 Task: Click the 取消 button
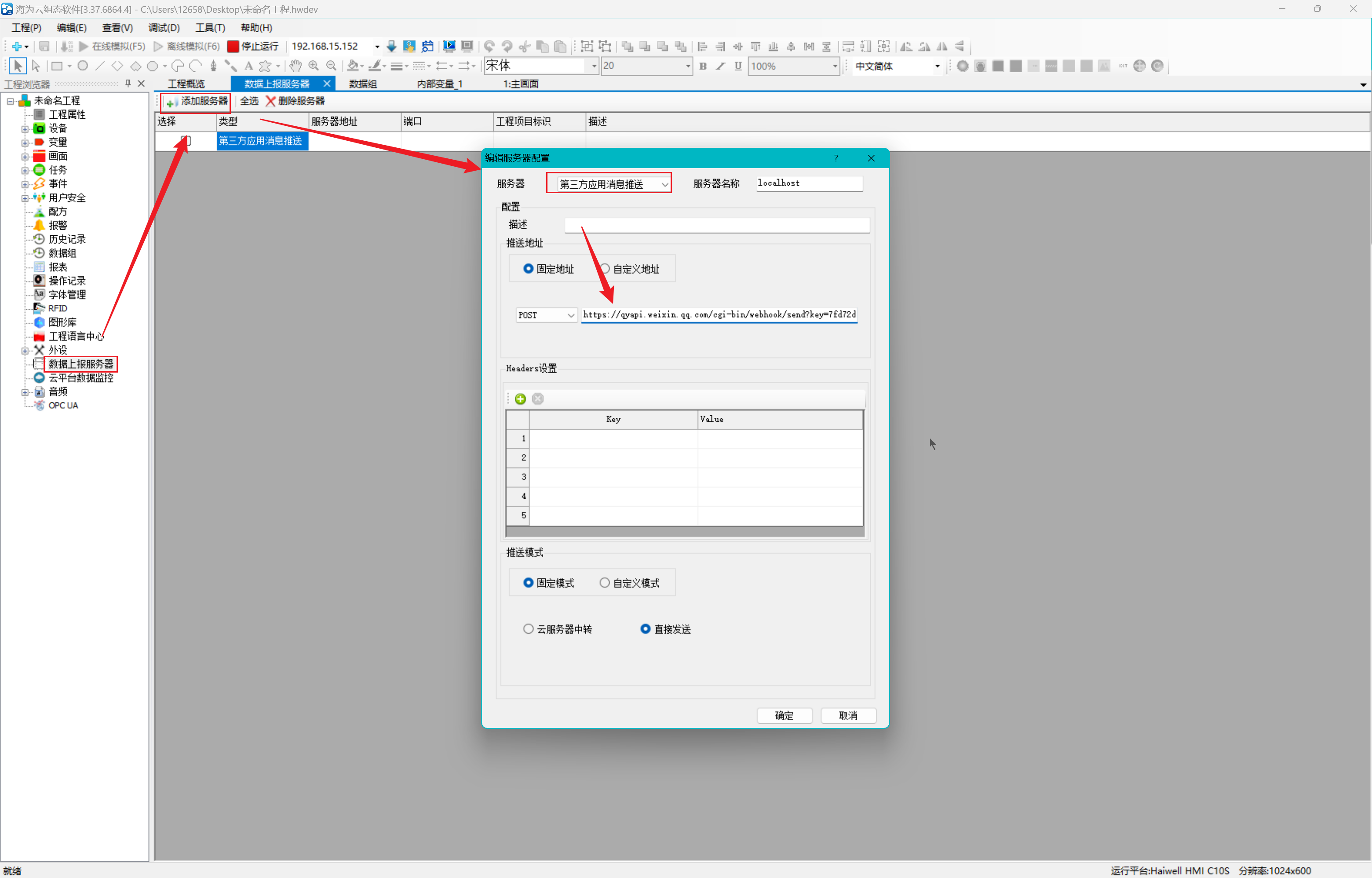pos(847,716)
